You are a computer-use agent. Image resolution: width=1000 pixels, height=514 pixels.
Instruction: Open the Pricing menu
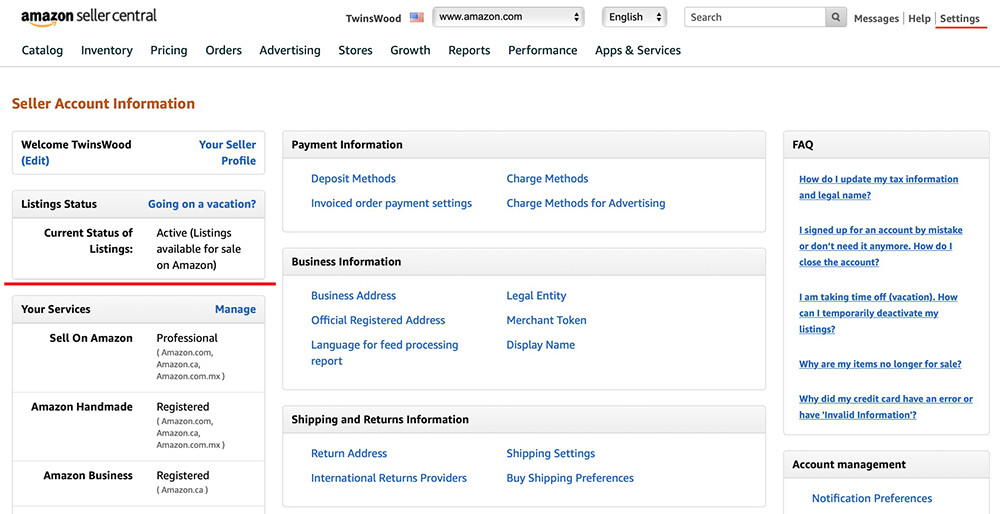[169, 50]
